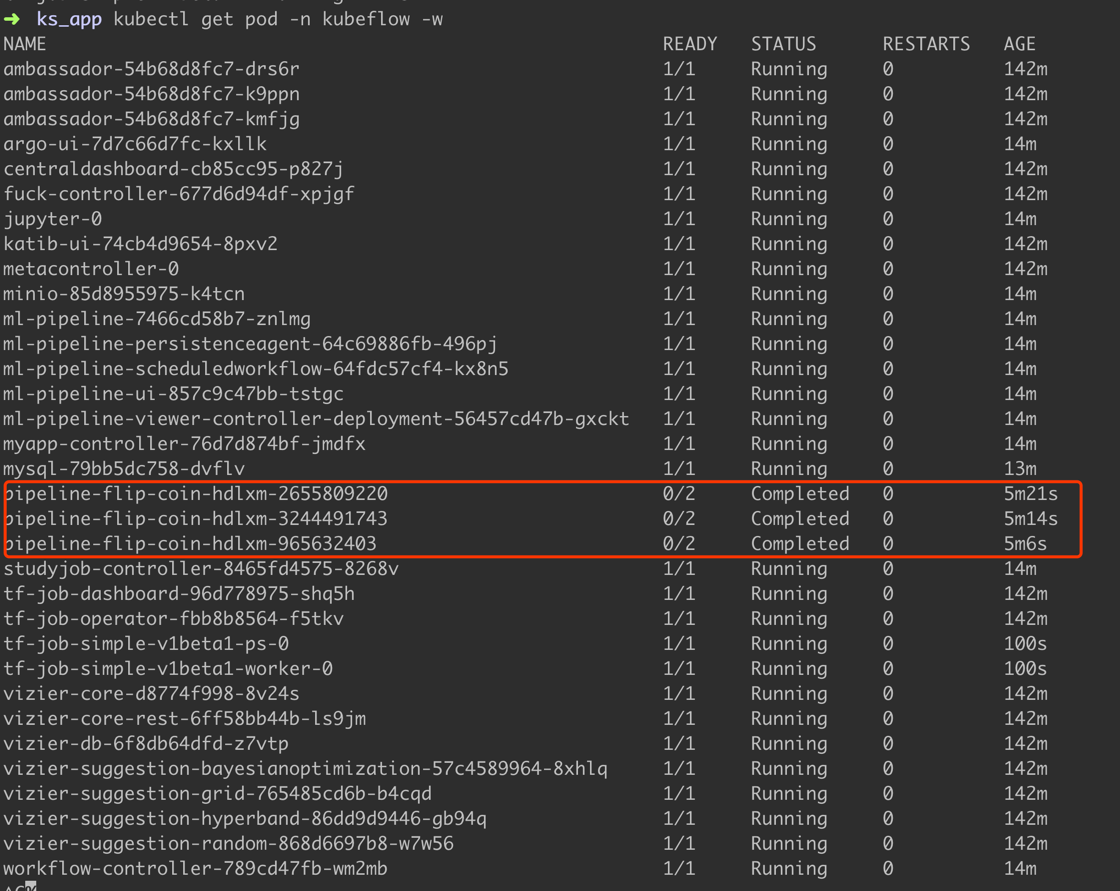Select the jupyter-0 pod name
The image size is (1120, 891).
[x=53, y=219]
